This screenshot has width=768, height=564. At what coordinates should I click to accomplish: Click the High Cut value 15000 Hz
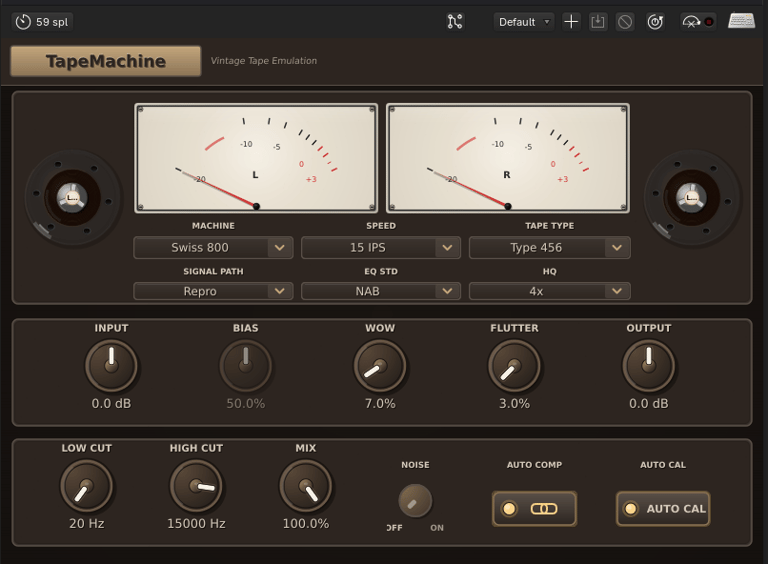pyautogui.click(x=196, y=523)
